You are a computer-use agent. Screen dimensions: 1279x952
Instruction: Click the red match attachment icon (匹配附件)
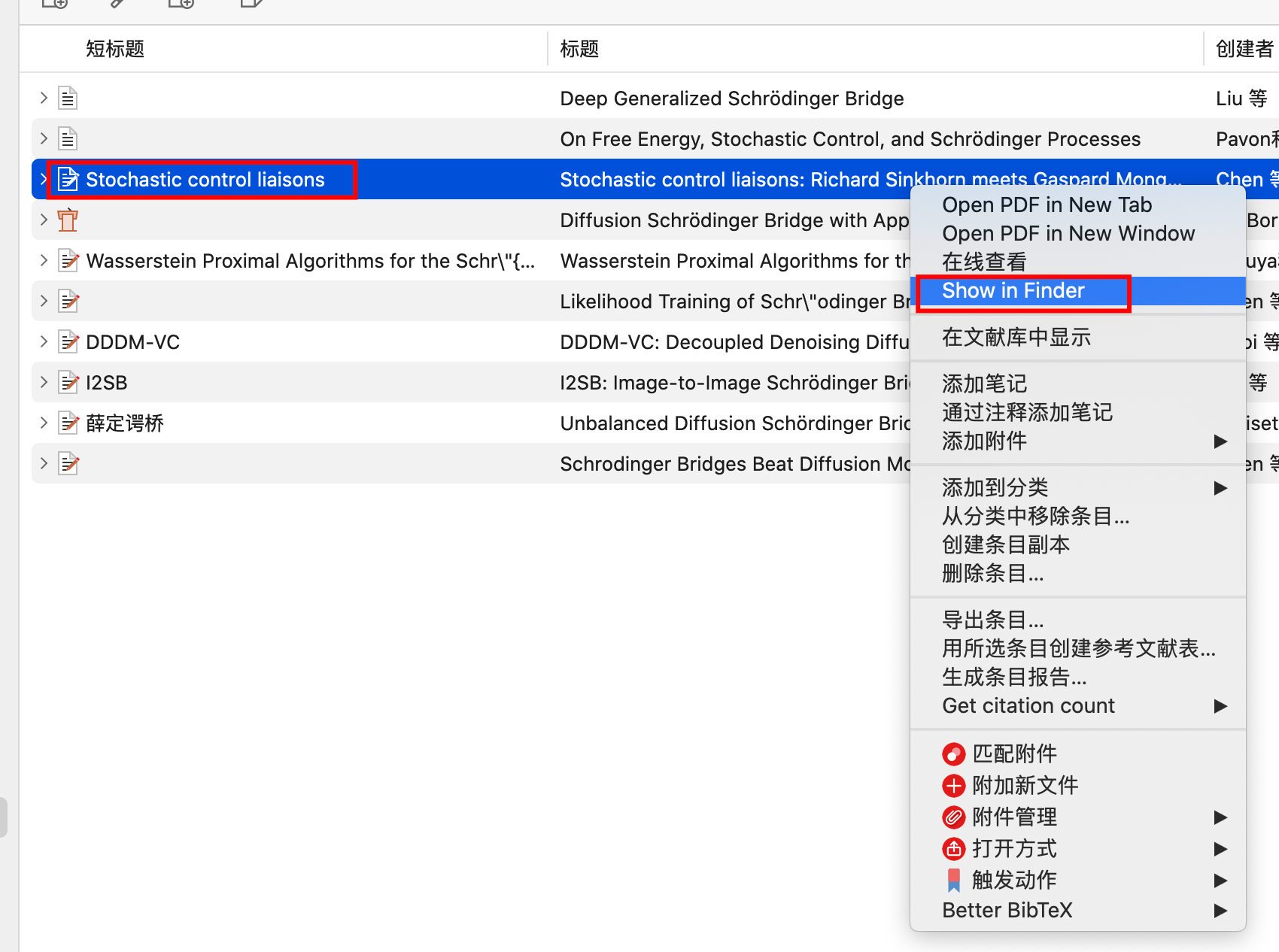click(x=953, y=753)
